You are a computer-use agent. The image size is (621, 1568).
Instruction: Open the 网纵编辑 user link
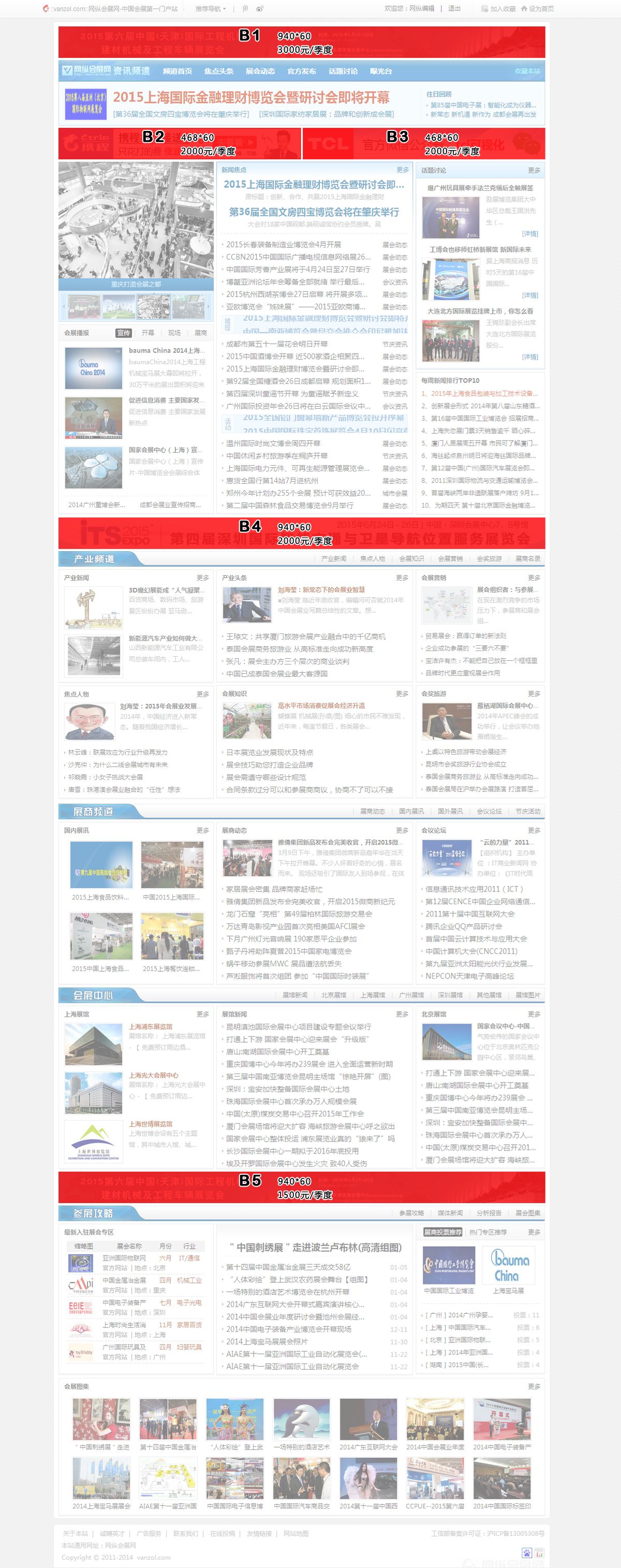pos(421,9)
